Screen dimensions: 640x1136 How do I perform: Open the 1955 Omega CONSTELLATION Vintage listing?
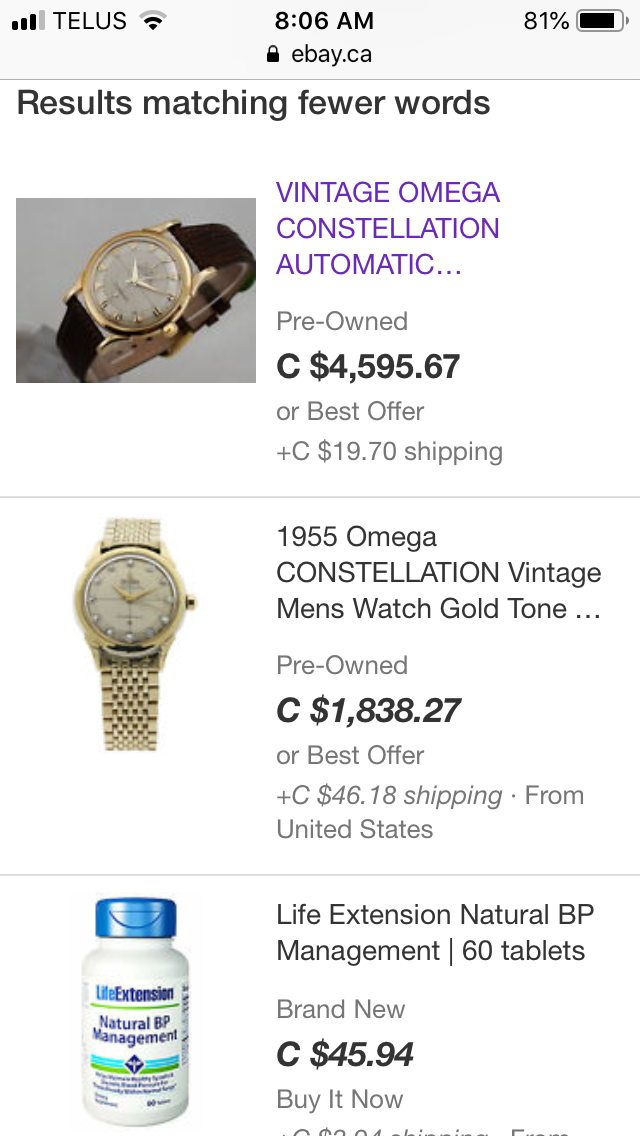[438, 572]
